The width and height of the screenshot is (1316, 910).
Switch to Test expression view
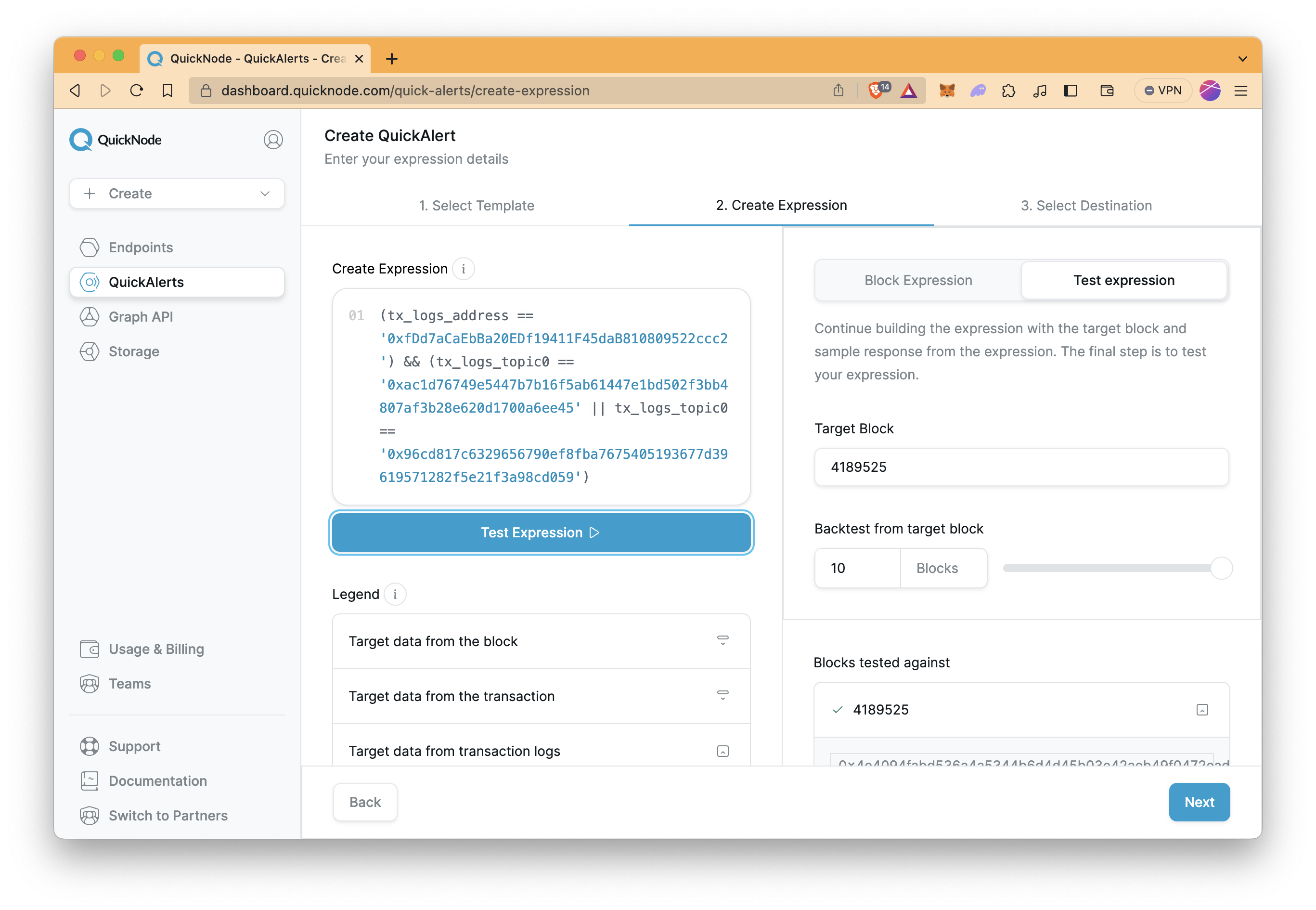click(x=1124, y=281)
